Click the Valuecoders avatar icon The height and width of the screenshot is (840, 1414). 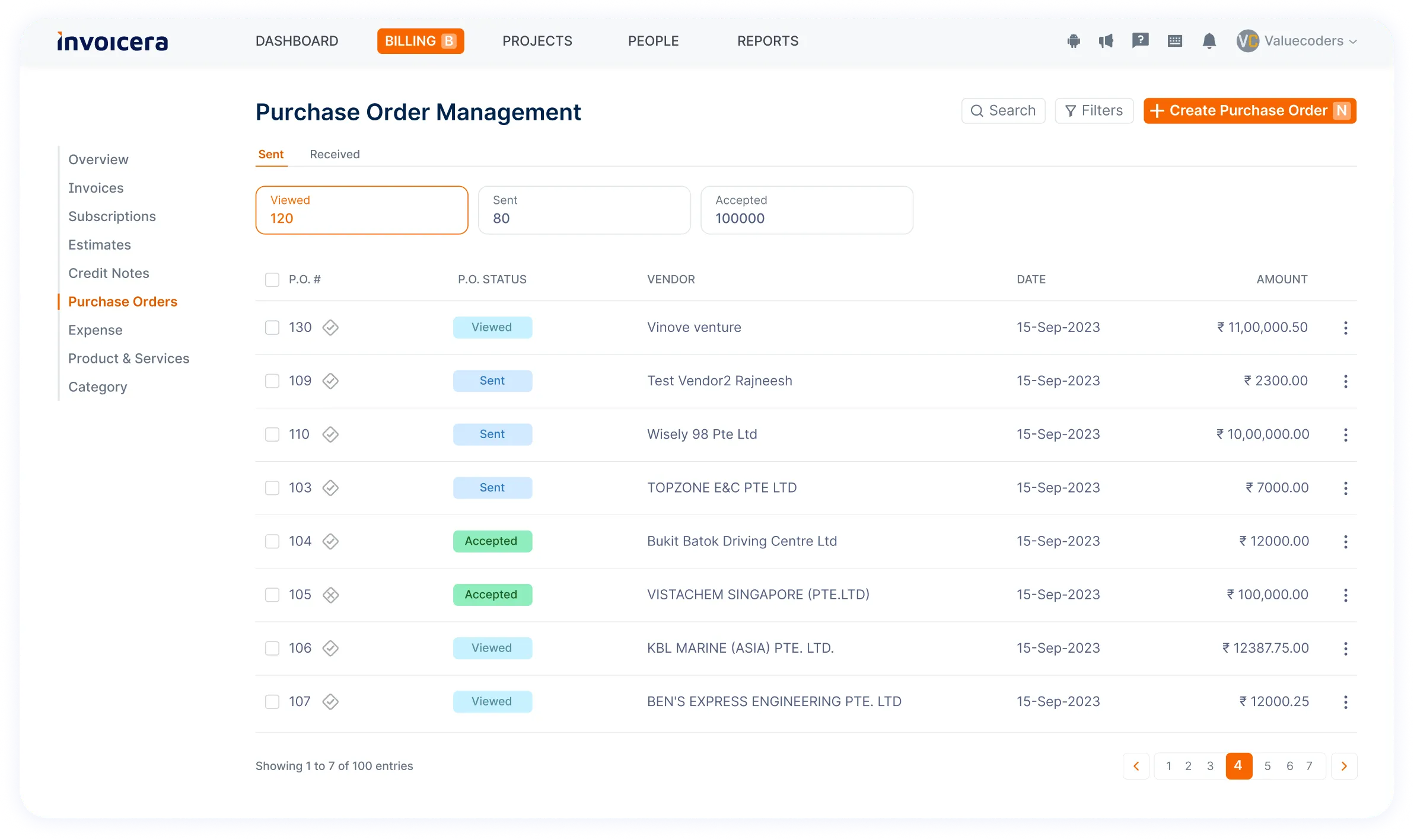1247,41
